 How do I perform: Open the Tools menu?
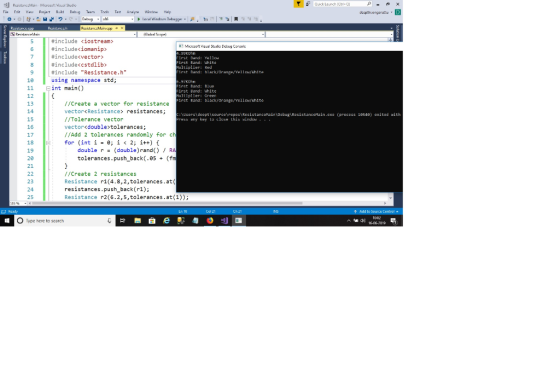click(x=104, y=12)
